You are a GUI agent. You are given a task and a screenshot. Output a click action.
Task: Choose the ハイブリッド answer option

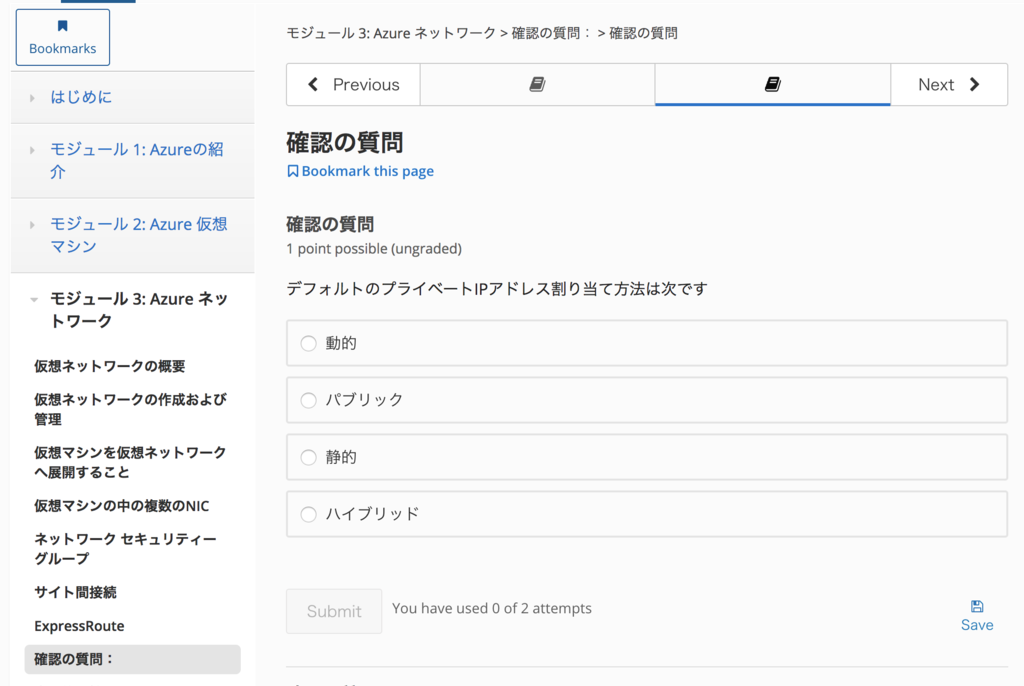(308, 515)
